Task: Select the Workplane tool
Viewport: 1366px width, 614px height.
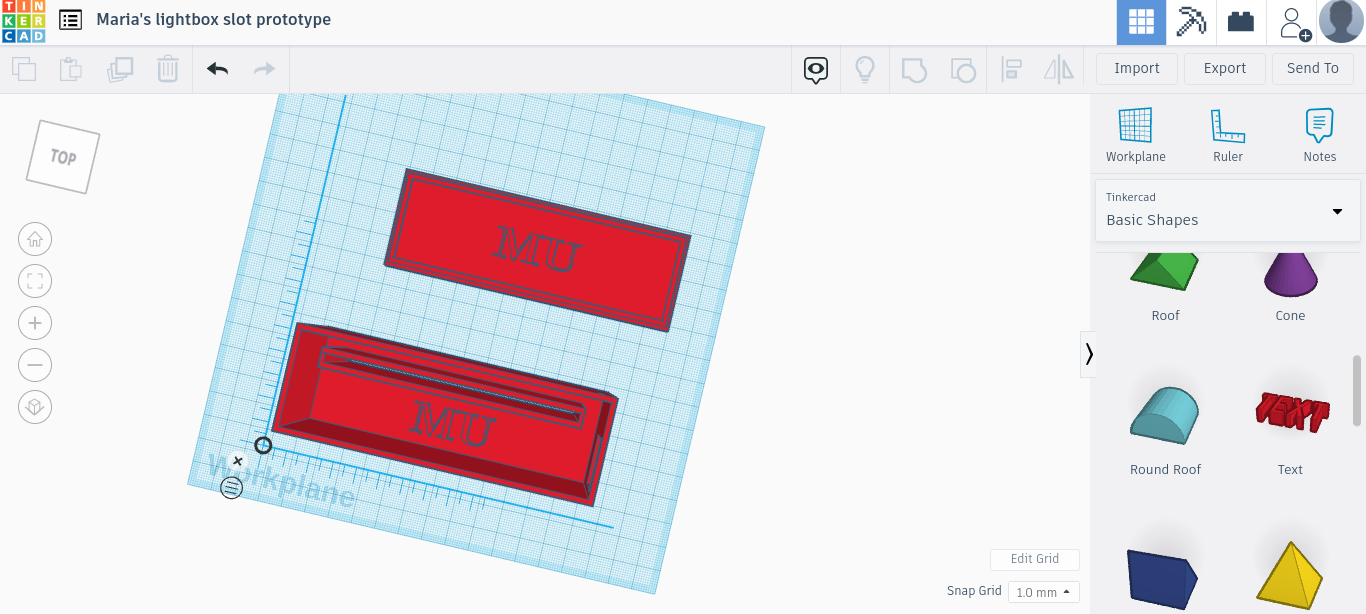Action: point(1136,135)
